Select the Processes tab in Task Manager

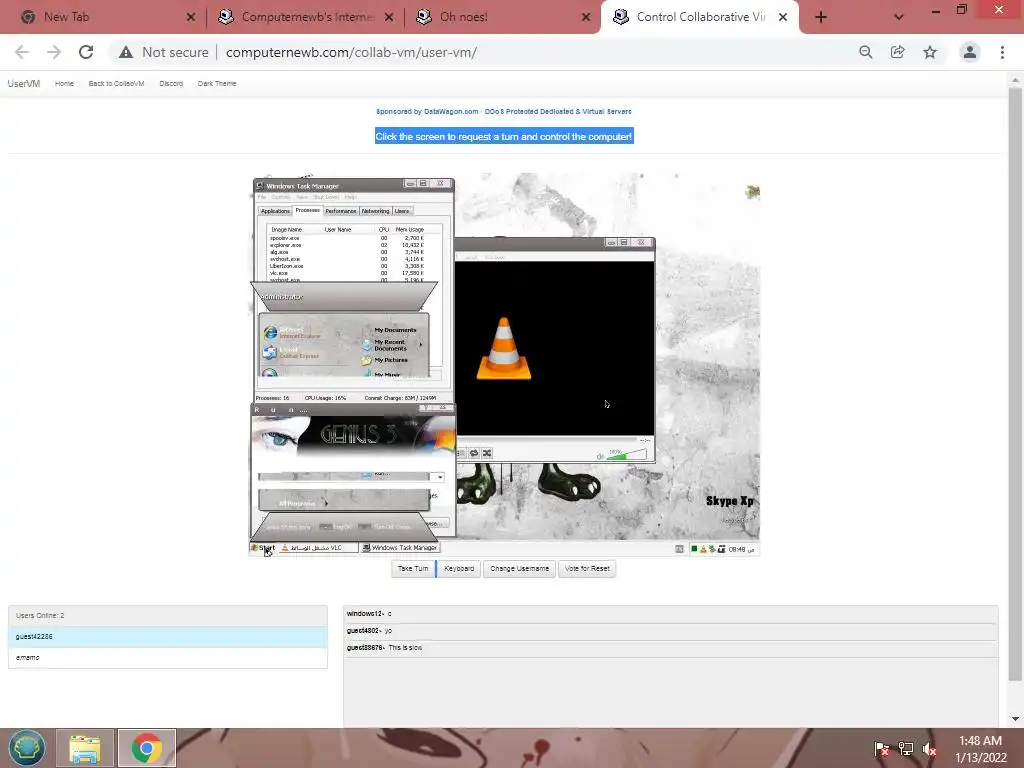[307, 210]
